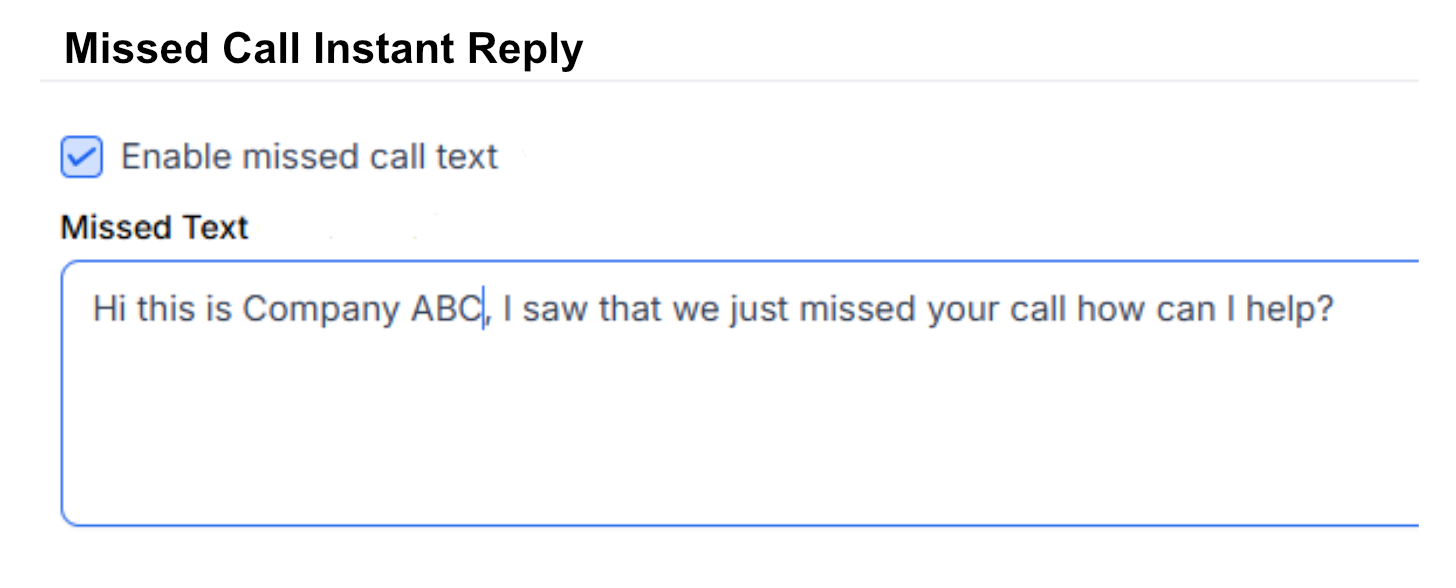
Task: Click the word 'saw' in the message
Action: point(556,309)
